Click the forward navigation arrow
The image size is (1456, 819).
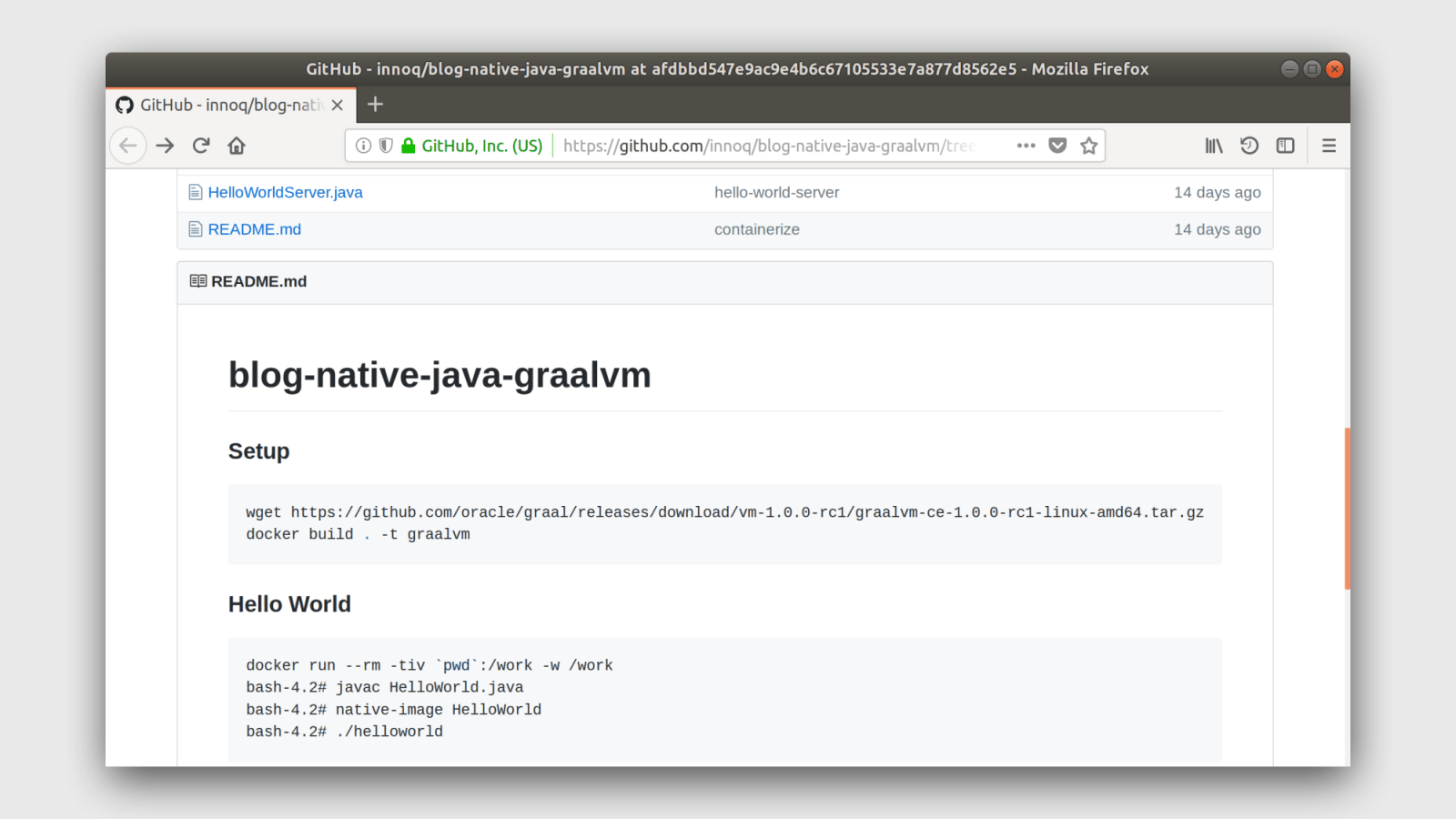165,146
